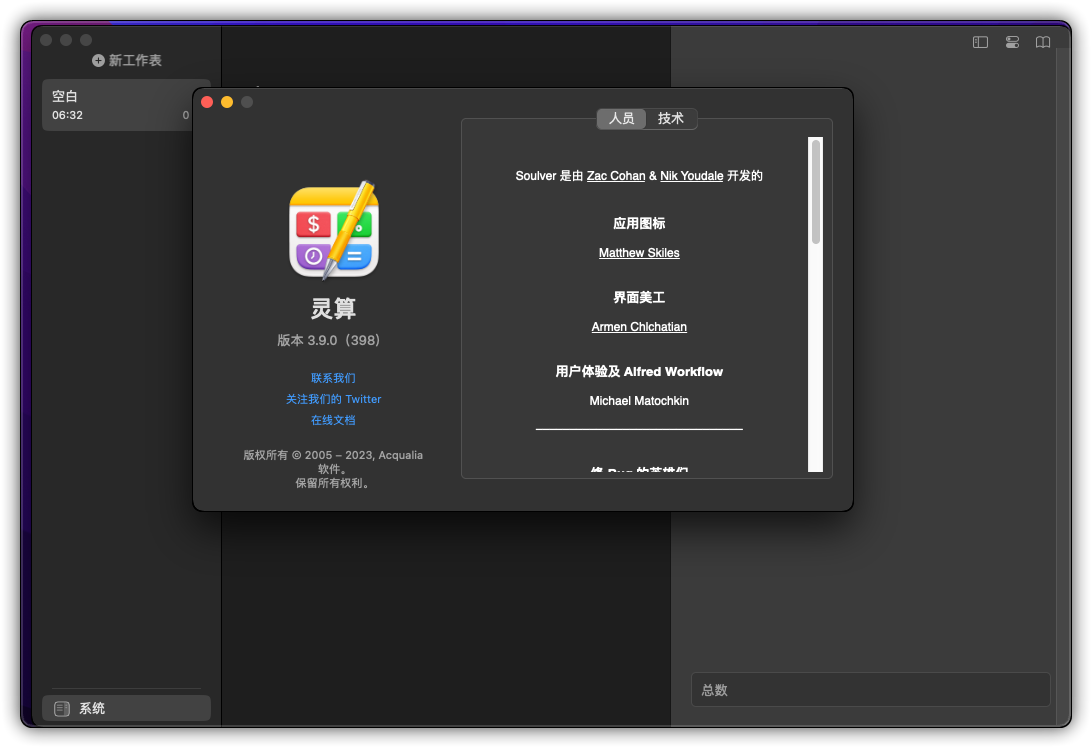This screenshot has height=748, width=1092.
Task: Open the 在线文档 link
Action: 333,420
